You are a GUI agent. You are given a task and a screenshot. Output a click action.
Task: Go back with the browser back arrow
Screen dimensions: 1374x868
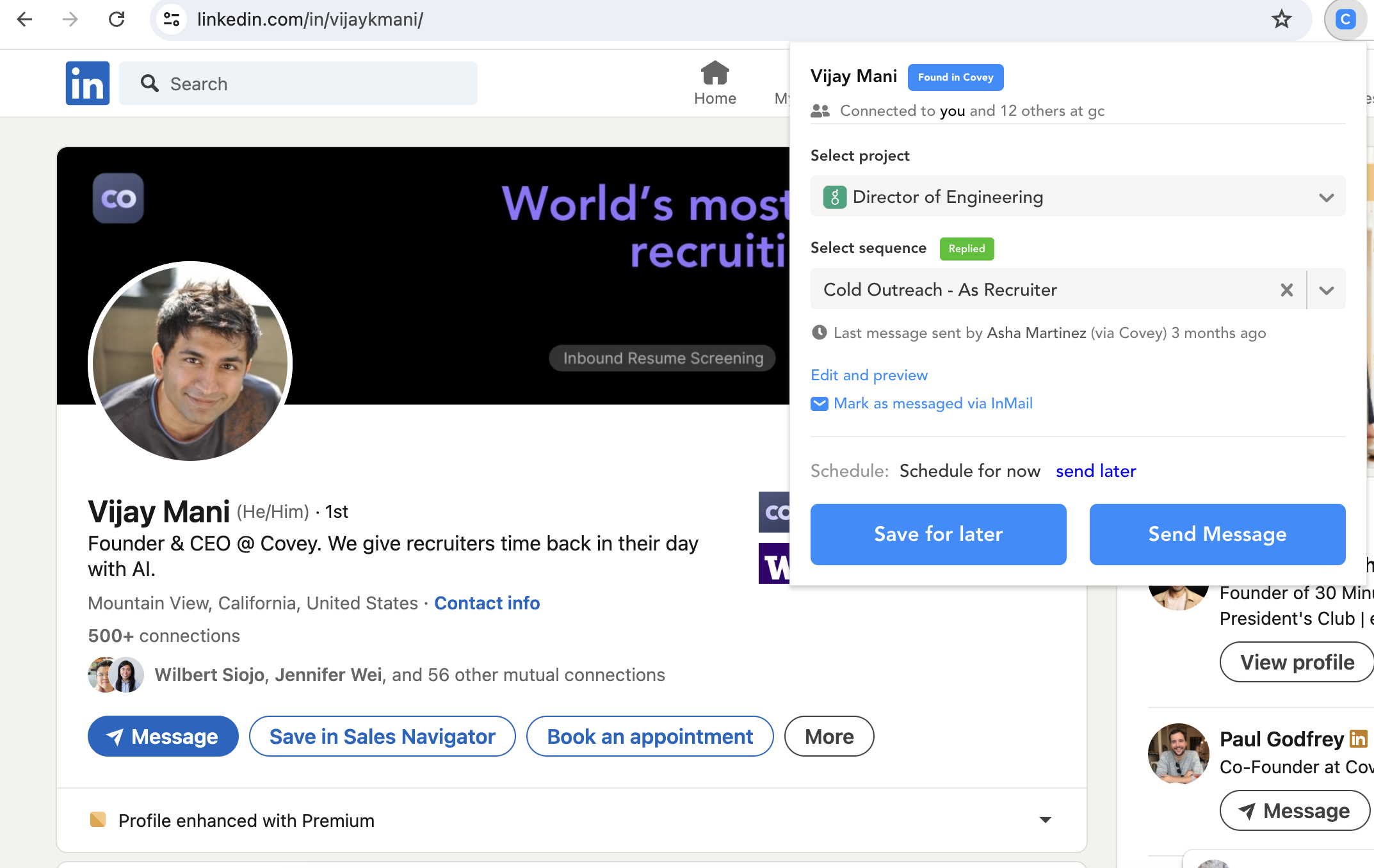pos(25,20)
